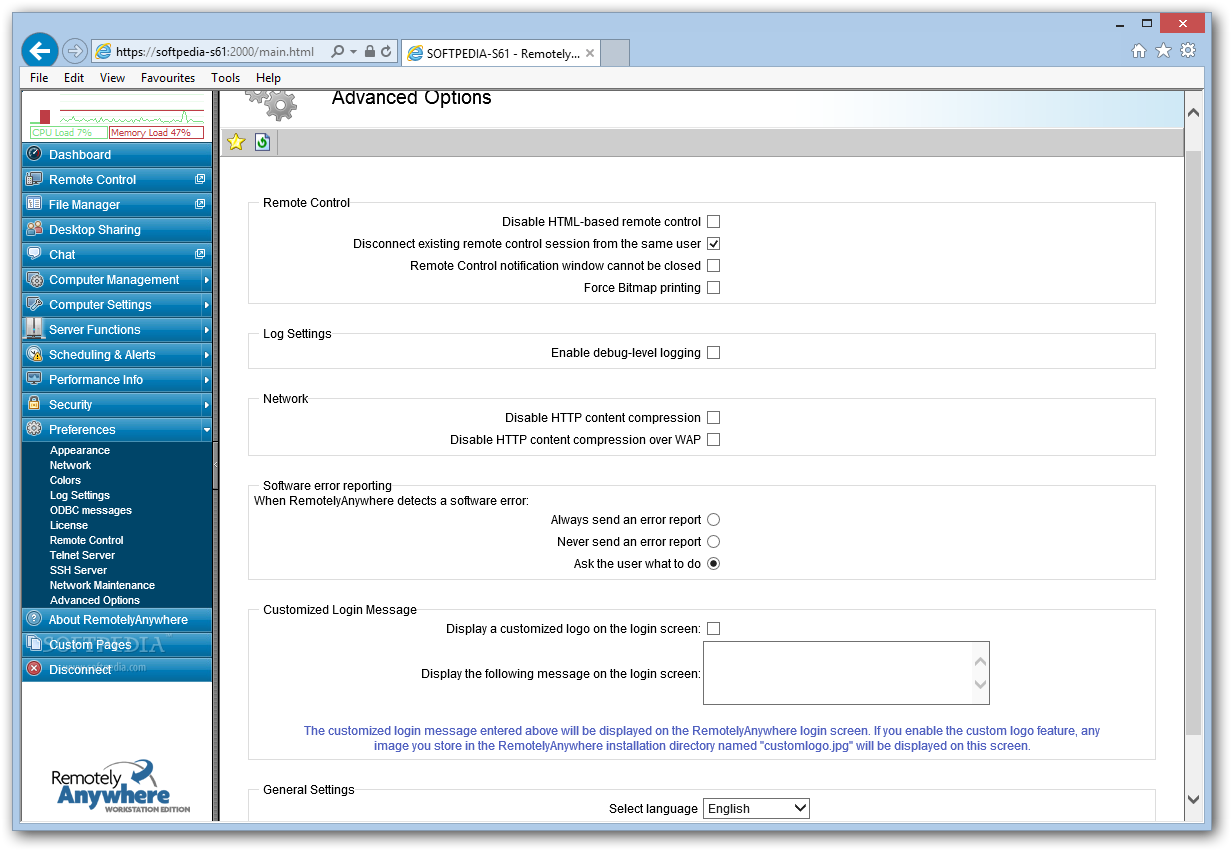
Task: Open the Favourites menu
Action: [168, 78]
